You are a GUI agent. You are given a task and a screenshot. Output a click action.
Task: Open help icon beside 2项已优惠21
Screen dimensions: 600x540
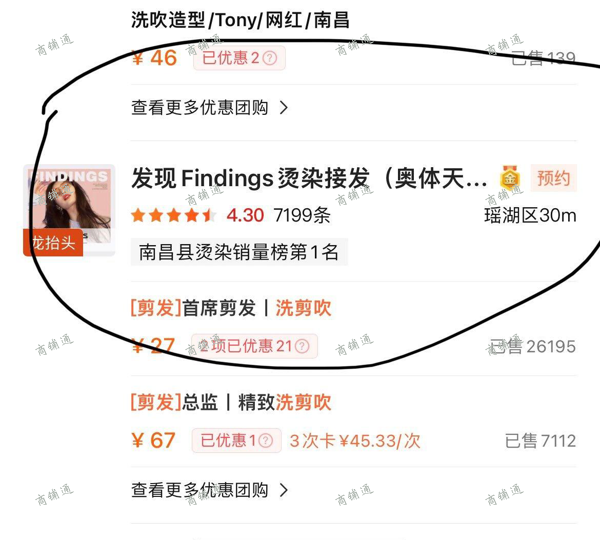[x=302, y=346]
